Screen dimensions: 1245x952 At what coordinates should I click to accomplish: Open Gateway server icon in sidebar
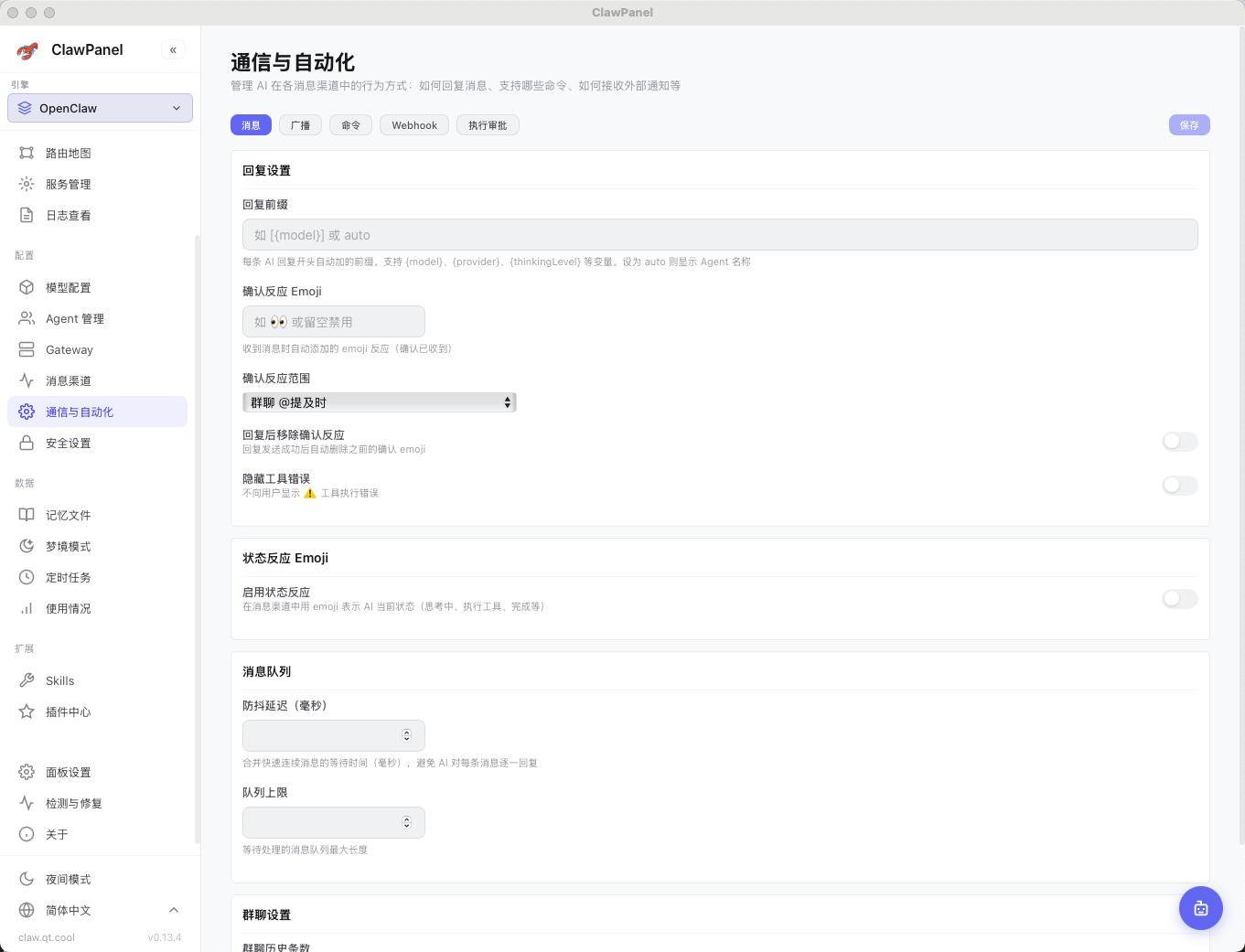click(x=27, y=349)
